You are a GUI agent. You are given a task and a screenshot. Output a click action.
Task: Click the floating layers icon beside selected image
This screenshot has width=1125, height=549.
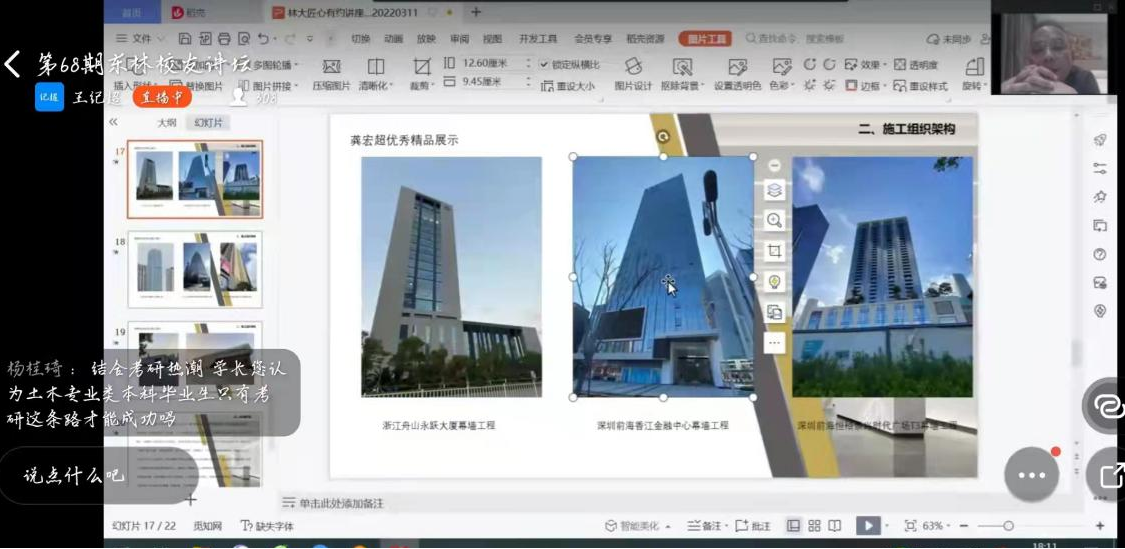774,190
